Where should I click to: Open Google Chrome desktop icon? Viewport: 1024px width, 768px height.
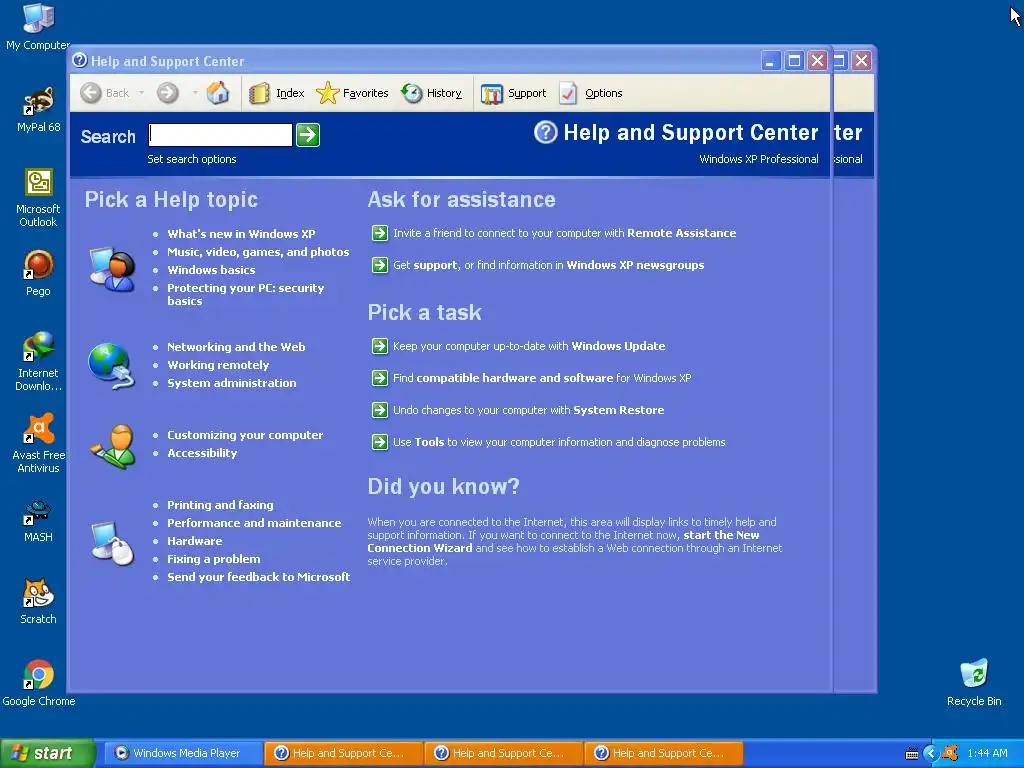click(39, 683)
